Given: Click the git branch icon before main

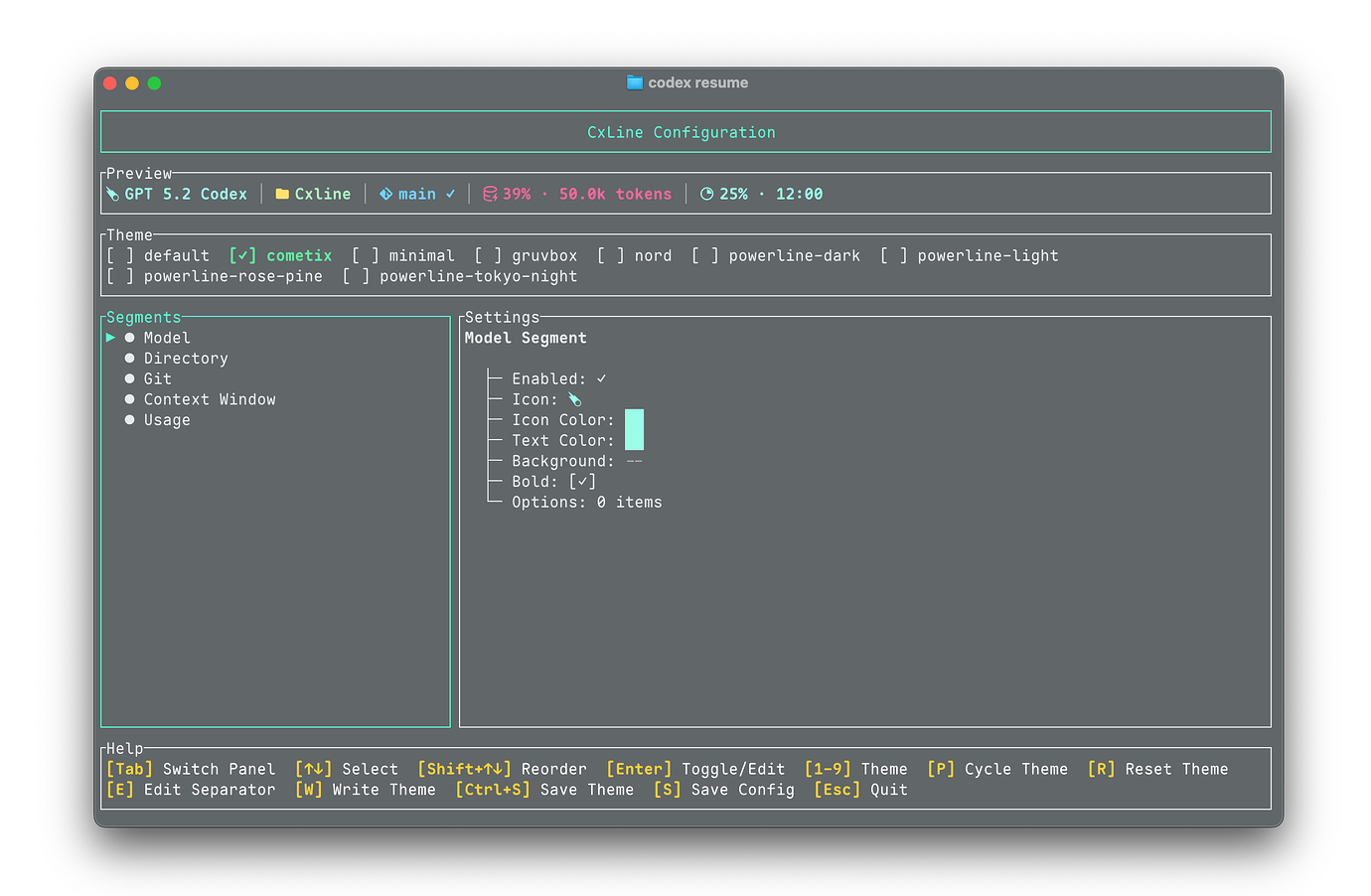Looking at the screenshot, I should click(x=385, y=195).
